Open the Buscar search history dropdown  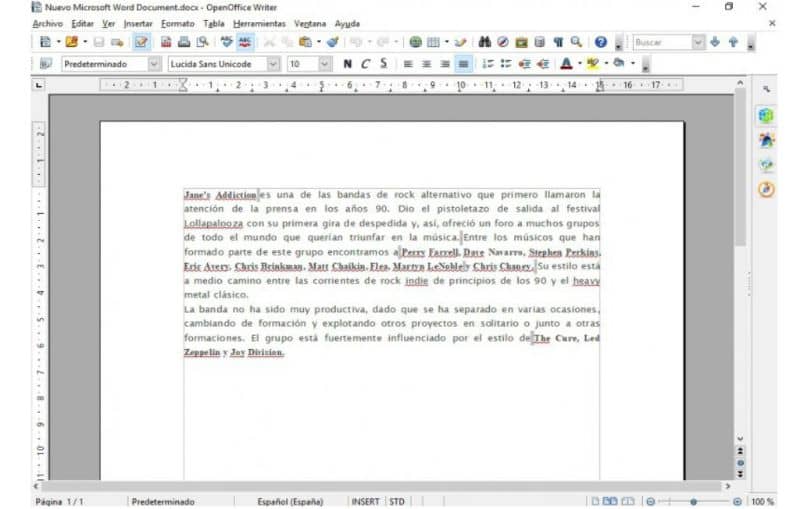698,42
